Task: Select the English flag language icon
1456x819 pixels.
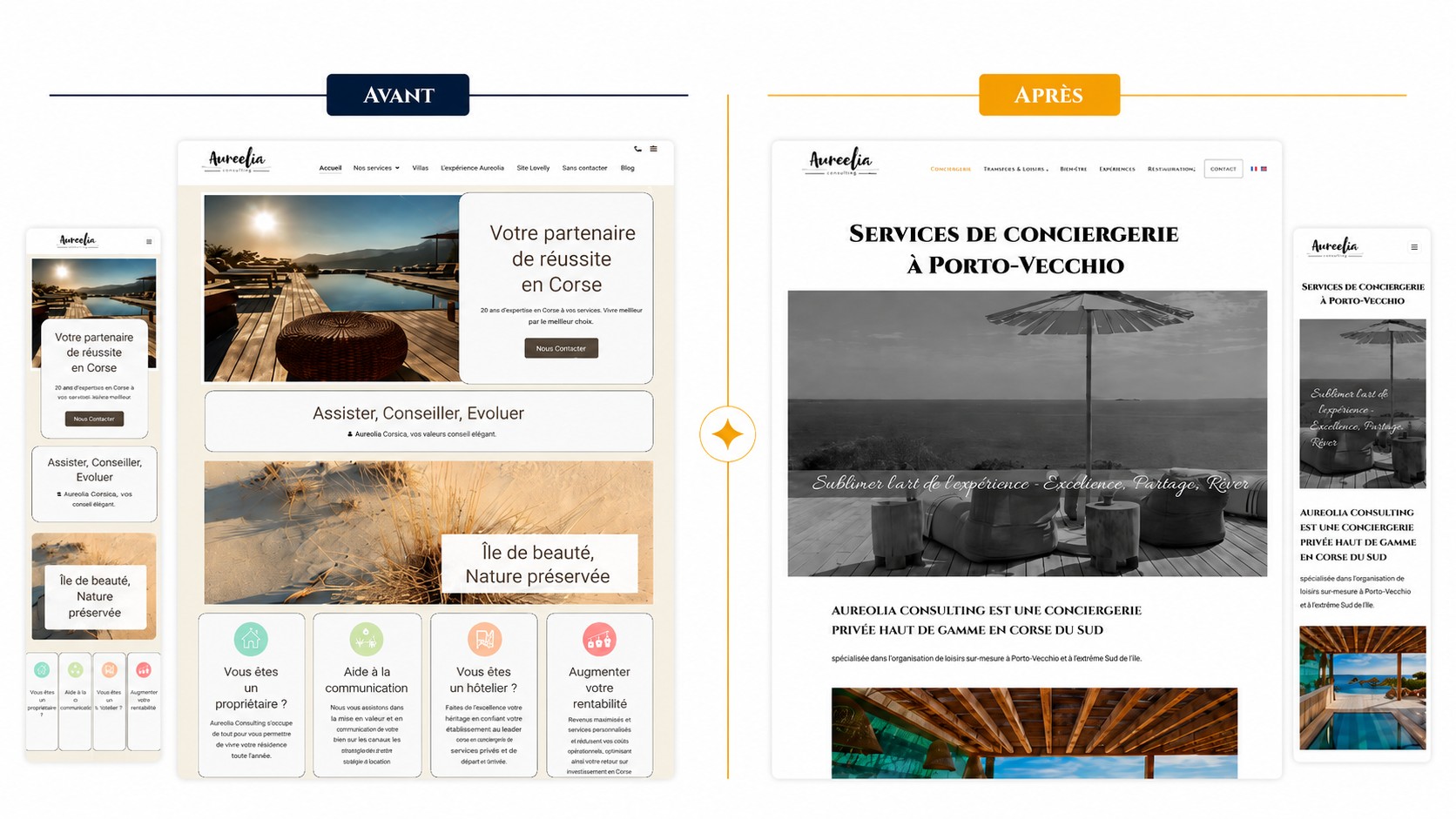Action: tap(1264, 169)
